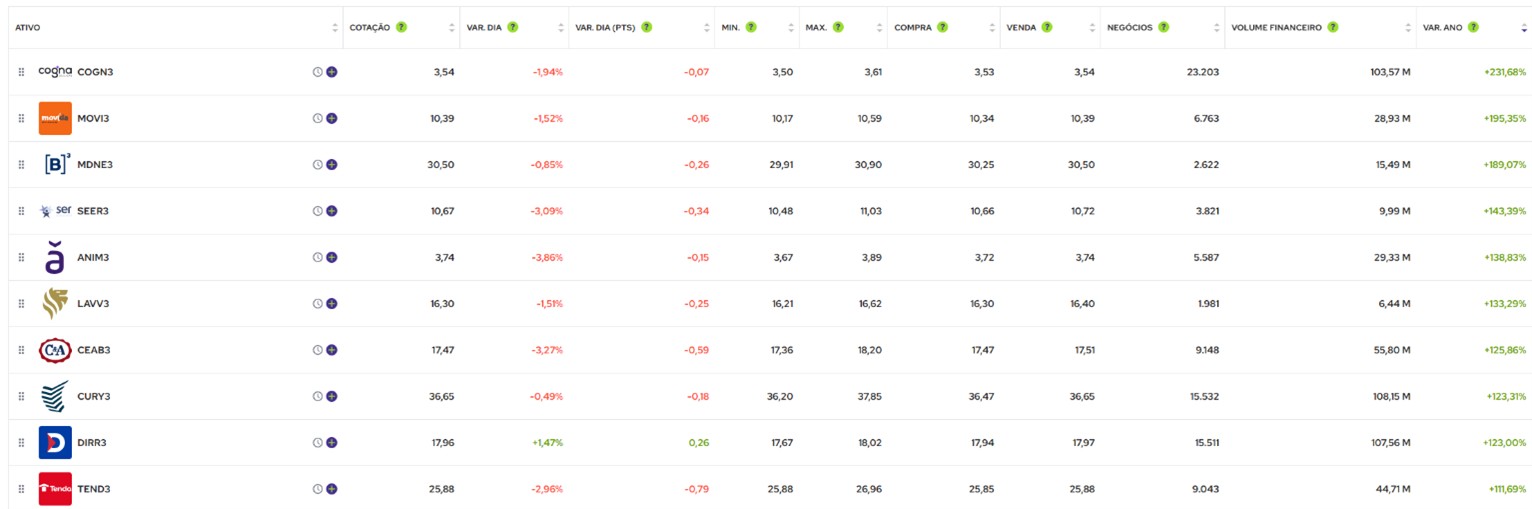Open the CEAB3 ticker link
1532x509 pixels.
click(x=94, y=350)
